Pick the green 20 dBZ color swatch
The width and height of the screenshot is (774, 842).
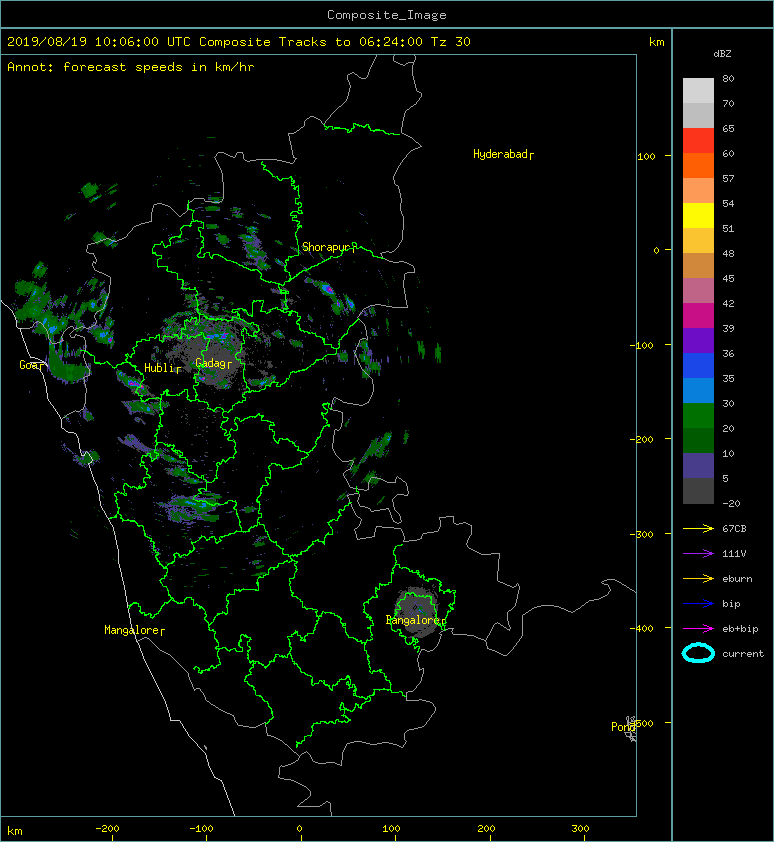coord(698,416)
